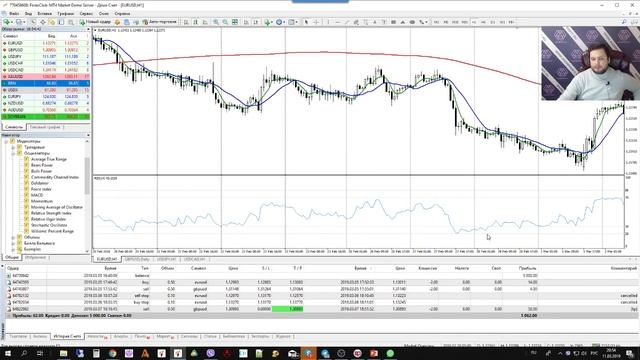Image resolution: width=640 pixels, height=360 pixels.
Task: Select Relative Strength Index indicator
Action: 51,213
